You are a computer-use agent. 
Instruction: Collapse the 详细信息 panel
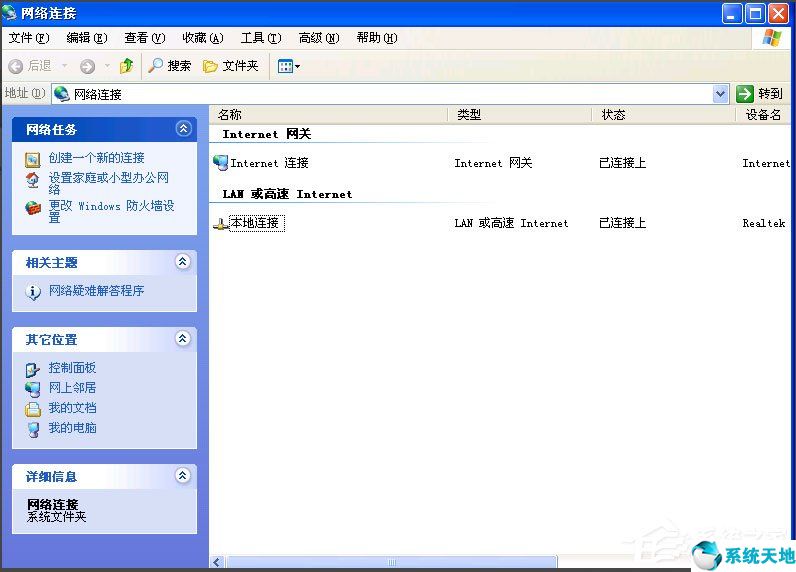point(183,475)
